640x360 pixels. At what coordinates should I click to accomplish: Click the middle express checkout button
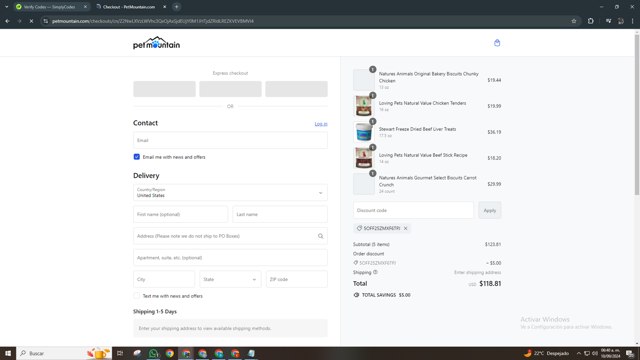pos(230,89)
